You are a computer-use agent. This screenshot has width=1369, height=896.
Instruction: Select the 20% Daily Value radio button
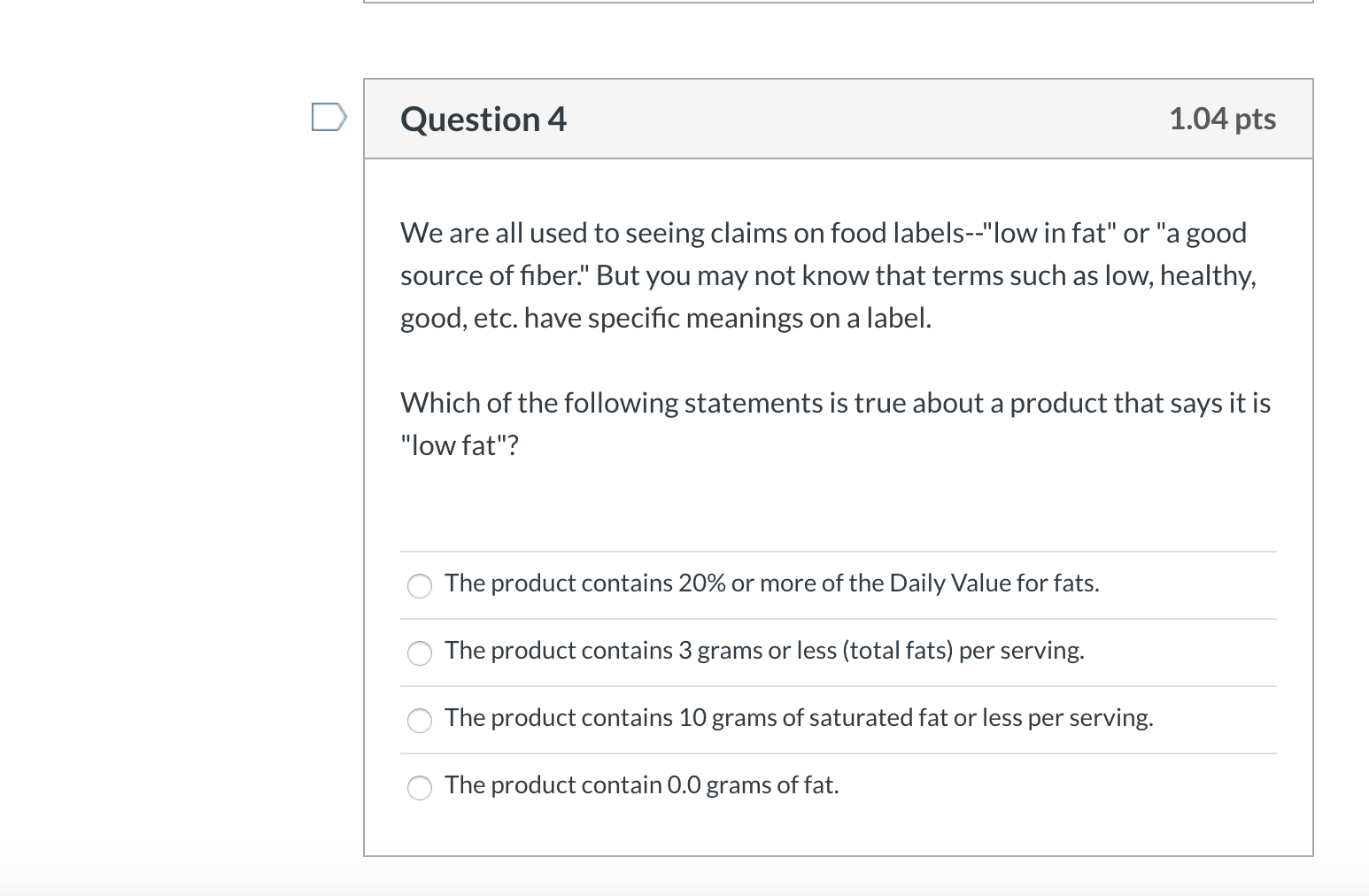click(420, 585)
